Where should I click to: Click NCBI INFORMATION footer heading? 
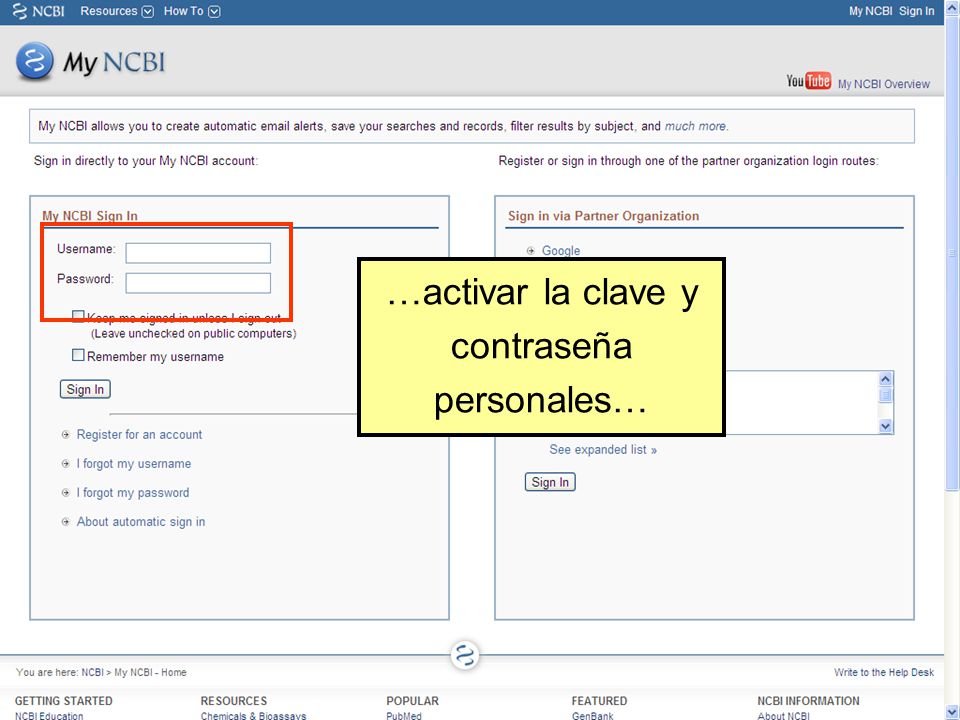[808, 701]
